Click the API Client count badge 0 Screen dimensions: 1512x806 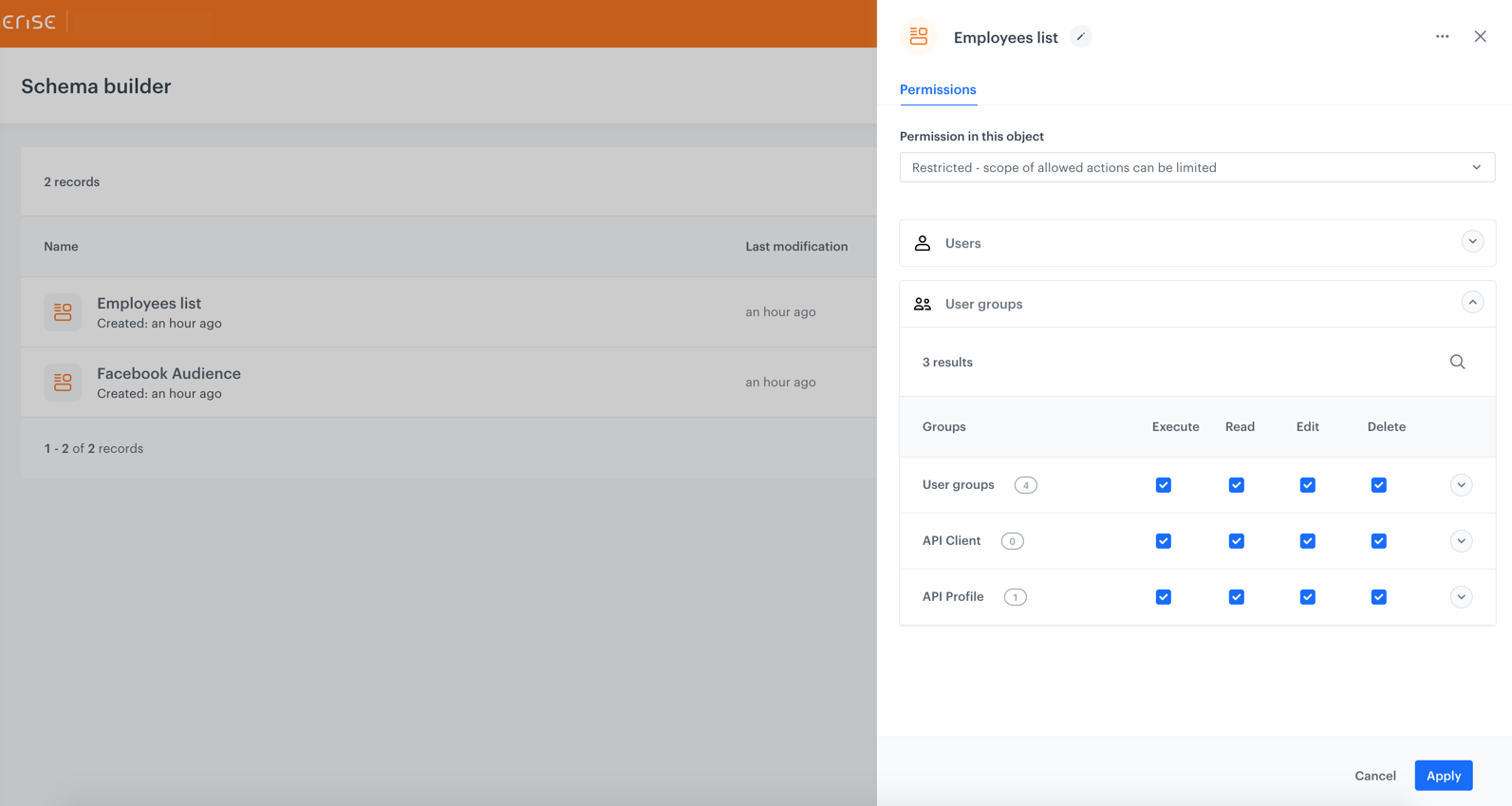1012,541
